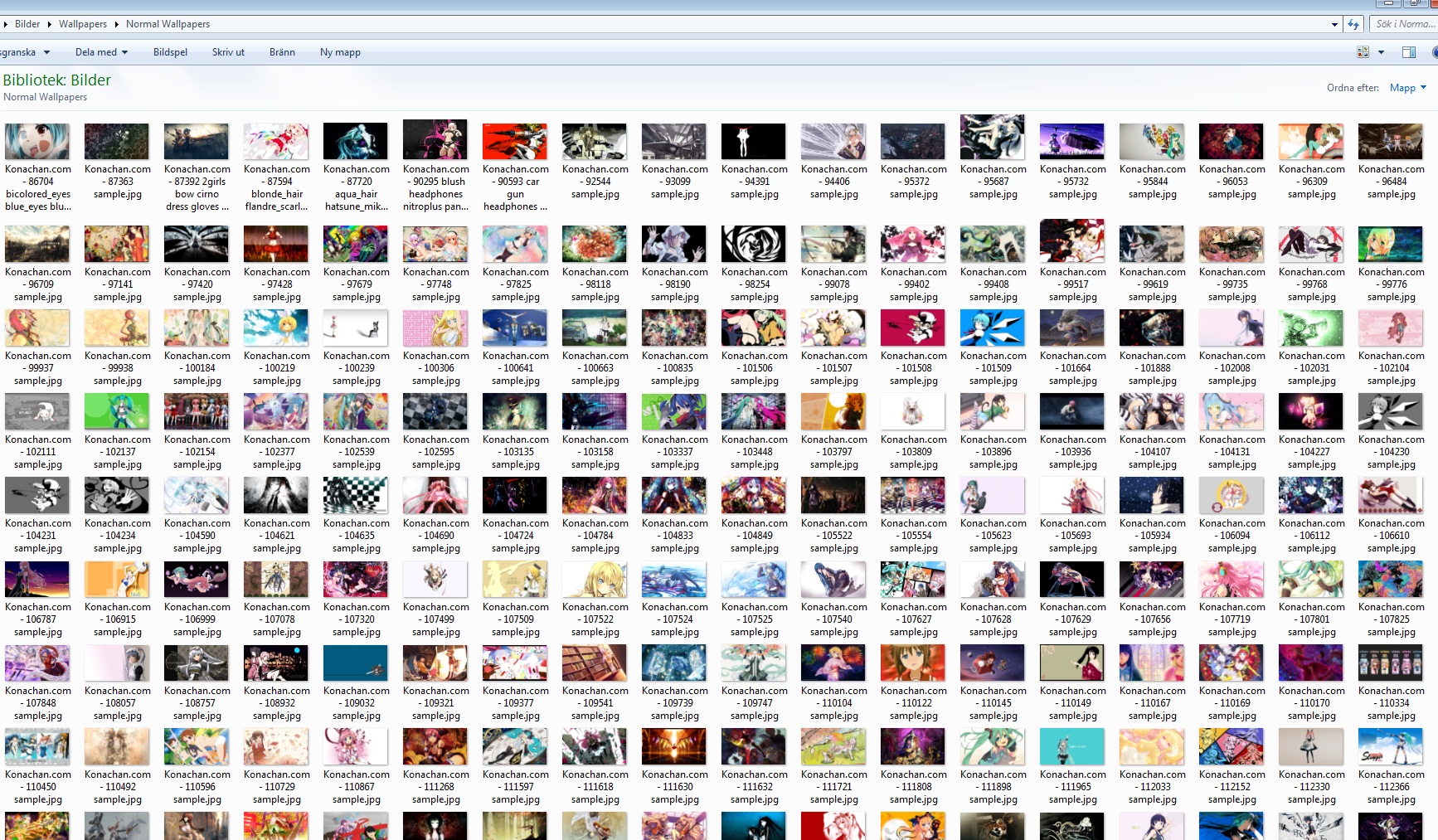1438x840 pixels.
Task: Click the change view thumbnails icon
Action: pos(1363,52)
